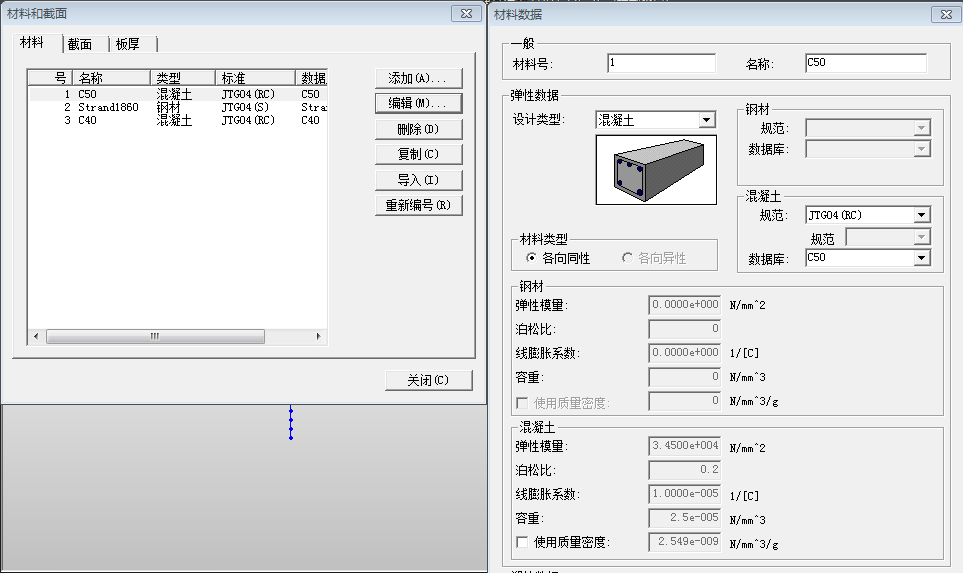Close the 材料数据 dialog with X
The image size is (963, 573).
click(944, 14)
